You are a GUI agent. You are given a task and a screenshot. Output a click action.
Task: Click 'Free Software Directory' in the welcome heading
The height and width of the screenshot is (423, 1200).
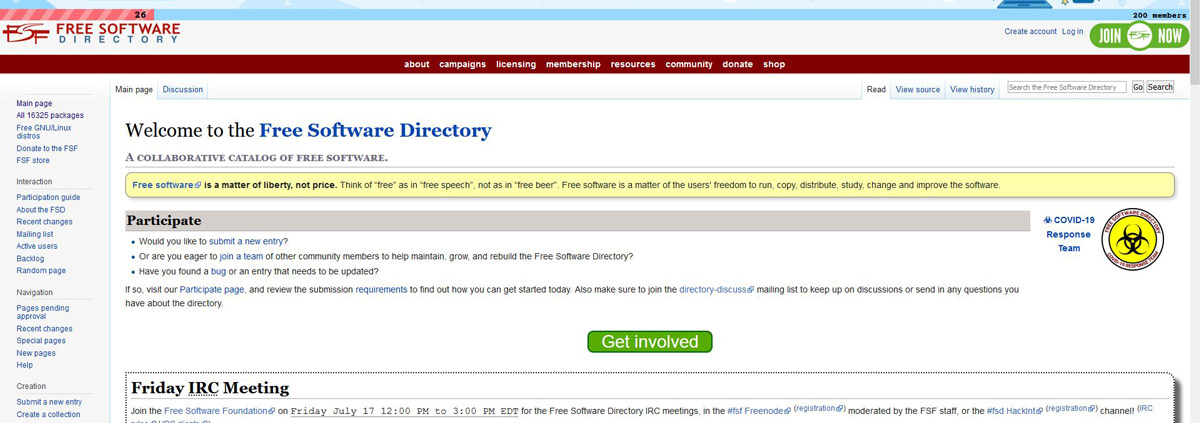tap(375, 130)
